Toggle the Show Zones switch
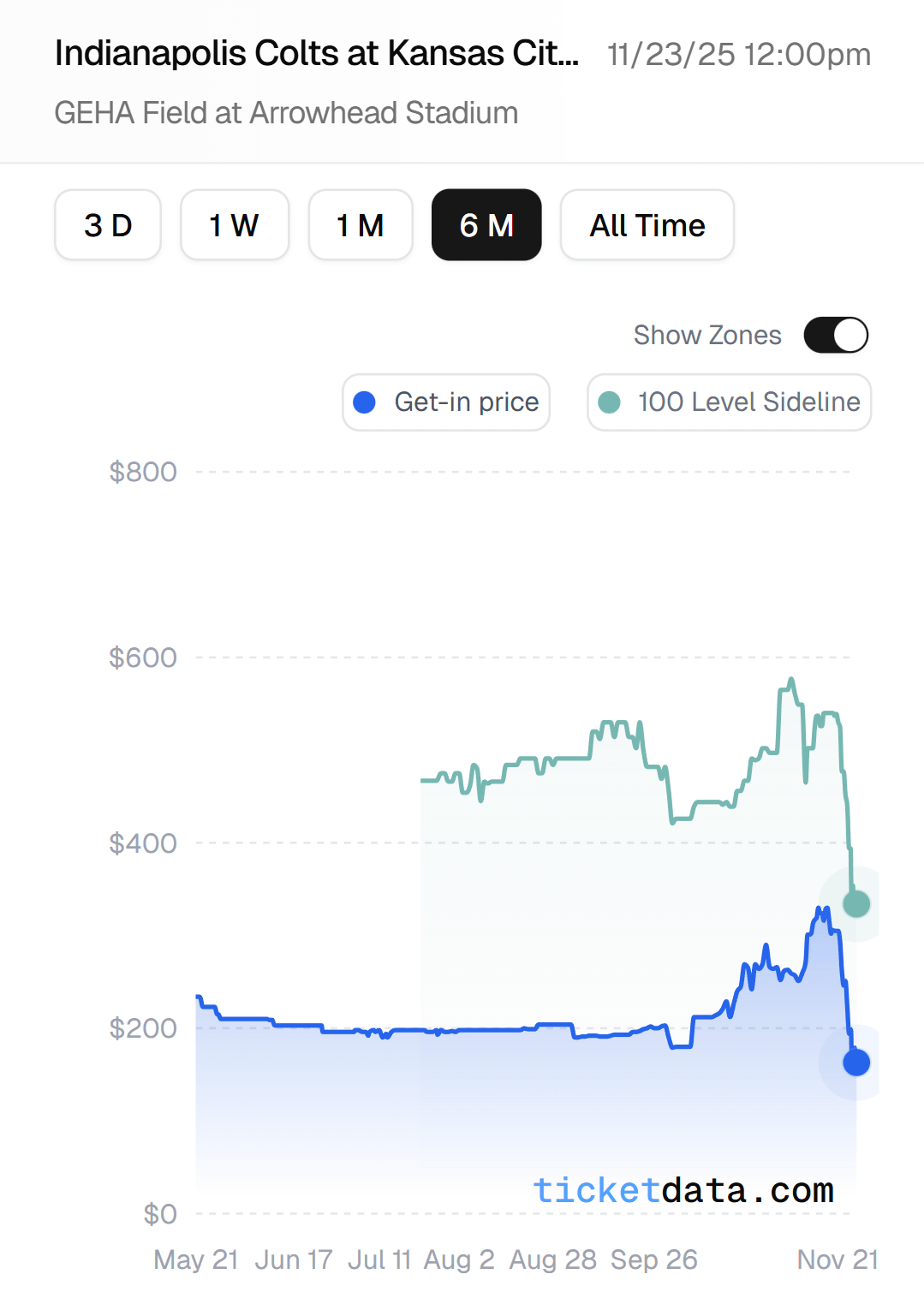Screen dimensions: 924x1304 click(x=835, y=335)
